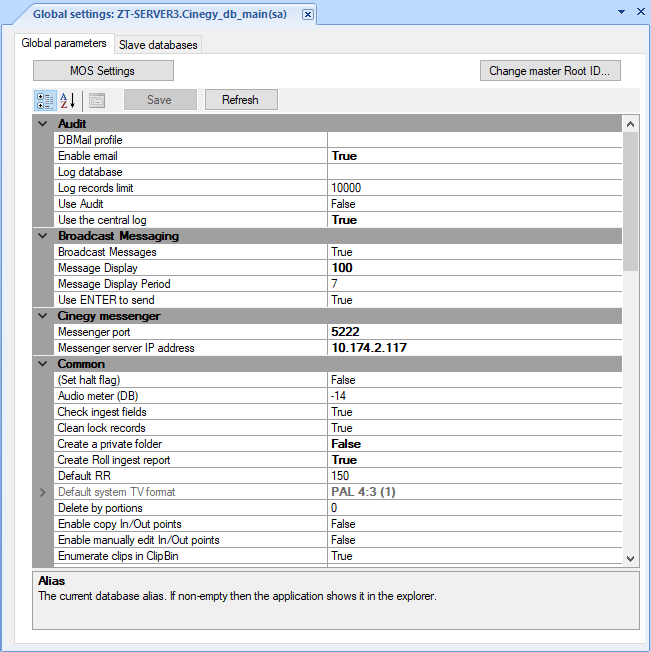
Task: Click the Audio meter value -14
Action: coord(338,396)
